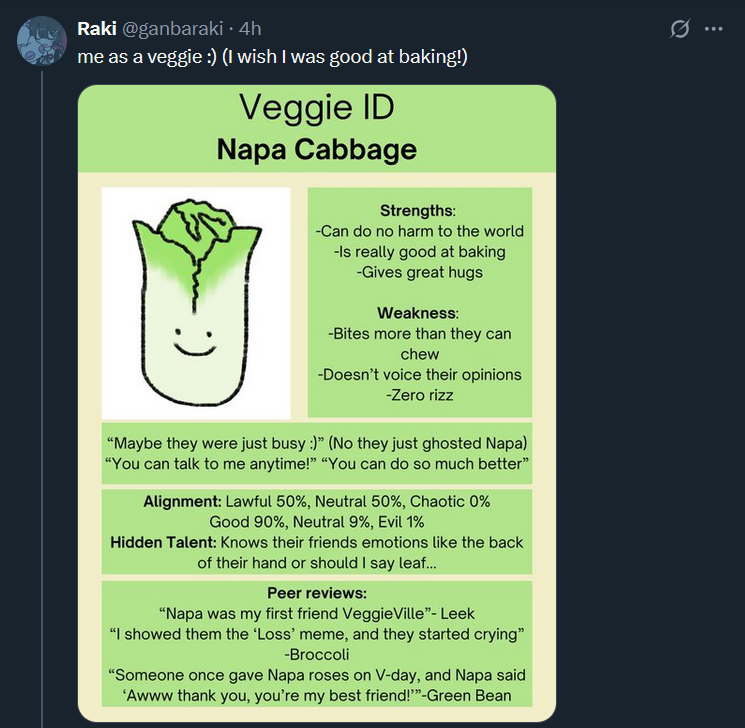The width and height of the screenshot is (745, 728).
Task: Click the "Maybe they were just busy" quote
Action: click(x=229, y=443)
